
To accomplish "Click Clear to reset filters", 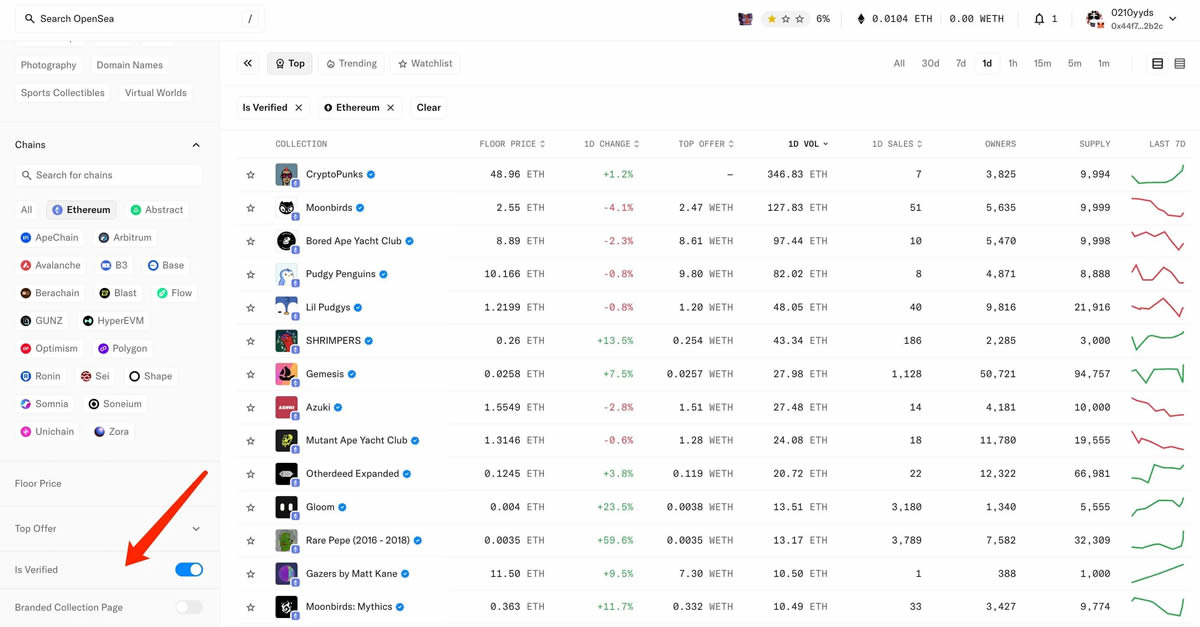I will pyautogui.click(x=428, y=107).
